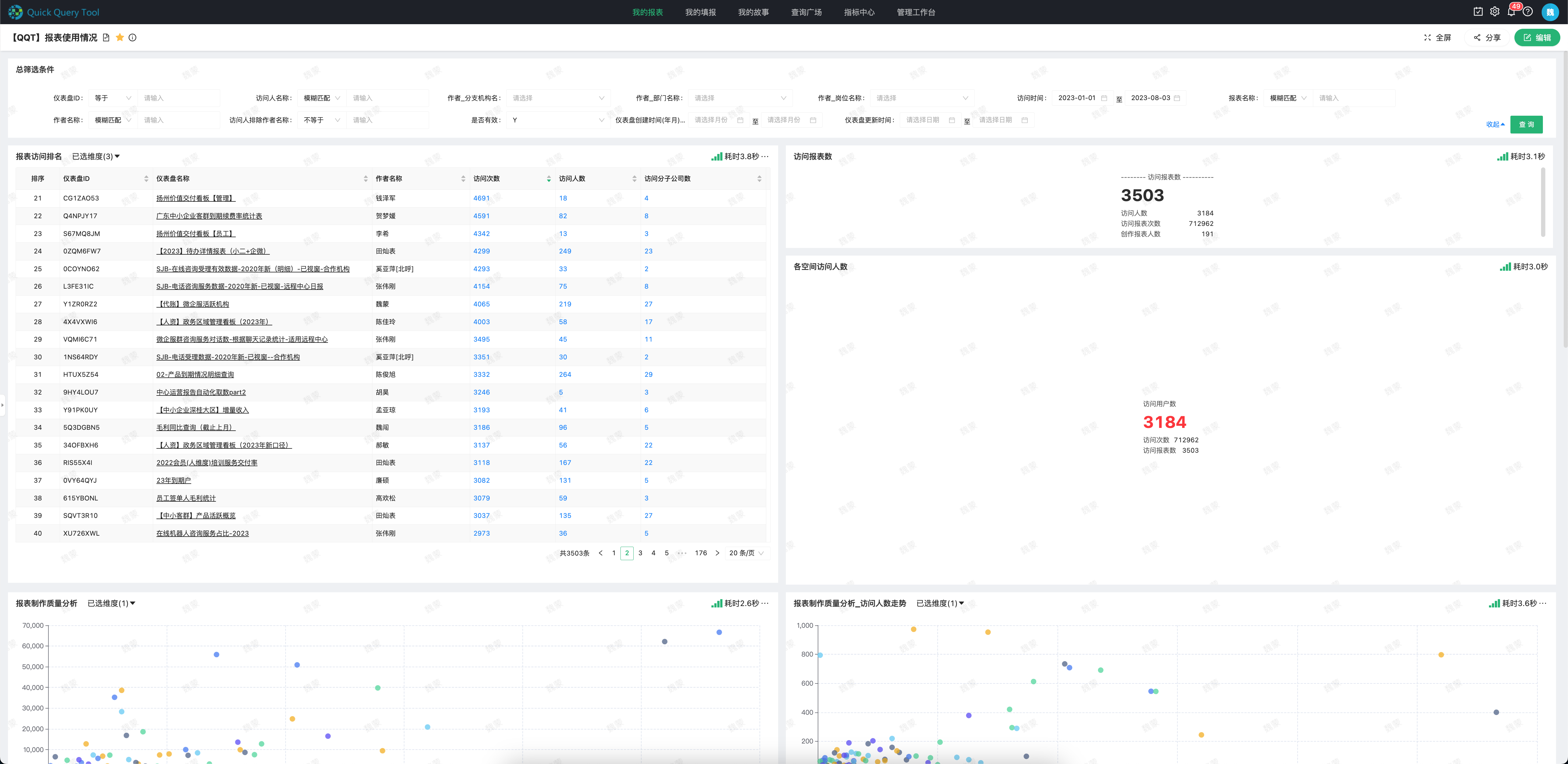This screenshot has width=1568, height=764.
Task: Open report 扬州价值交付看板【管理】
Action: coord(195,198)
